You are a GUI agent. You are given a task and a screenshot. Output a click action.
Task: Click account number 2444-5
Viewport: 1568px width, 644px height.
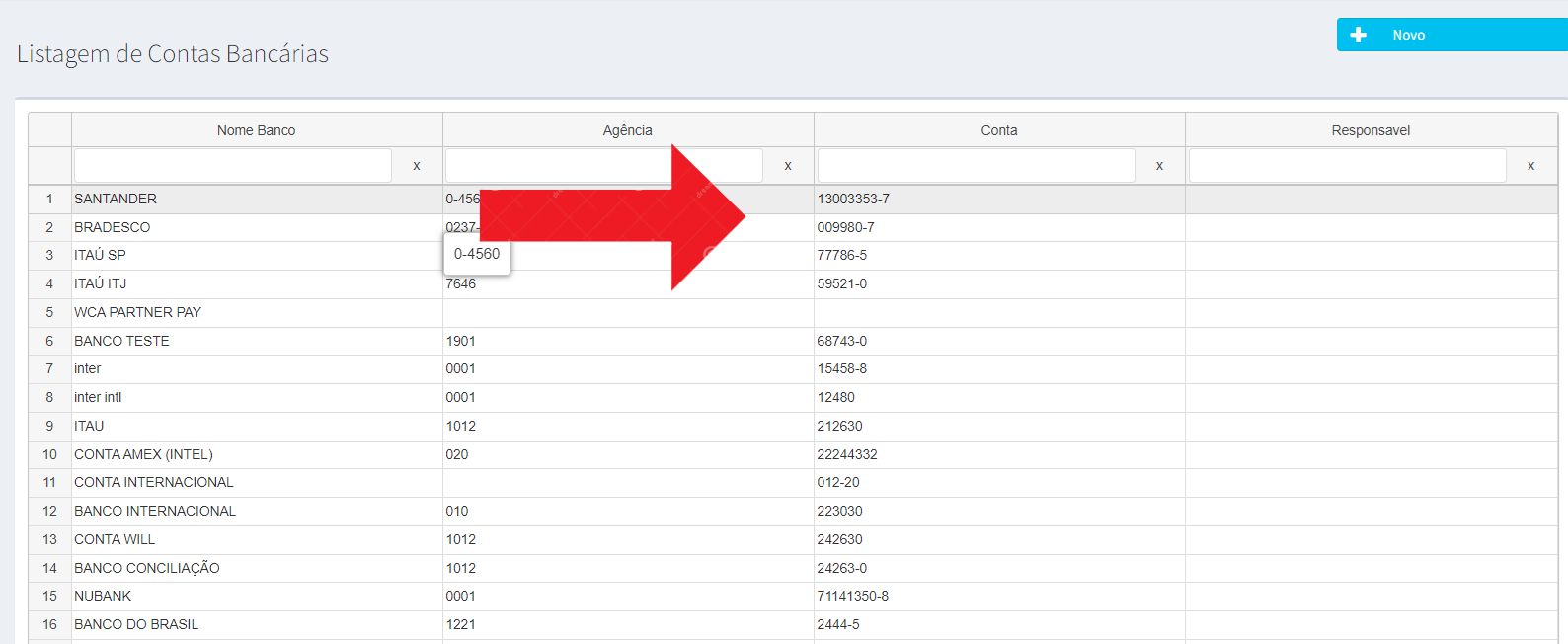pyautogui.click(x=838, y=624)
